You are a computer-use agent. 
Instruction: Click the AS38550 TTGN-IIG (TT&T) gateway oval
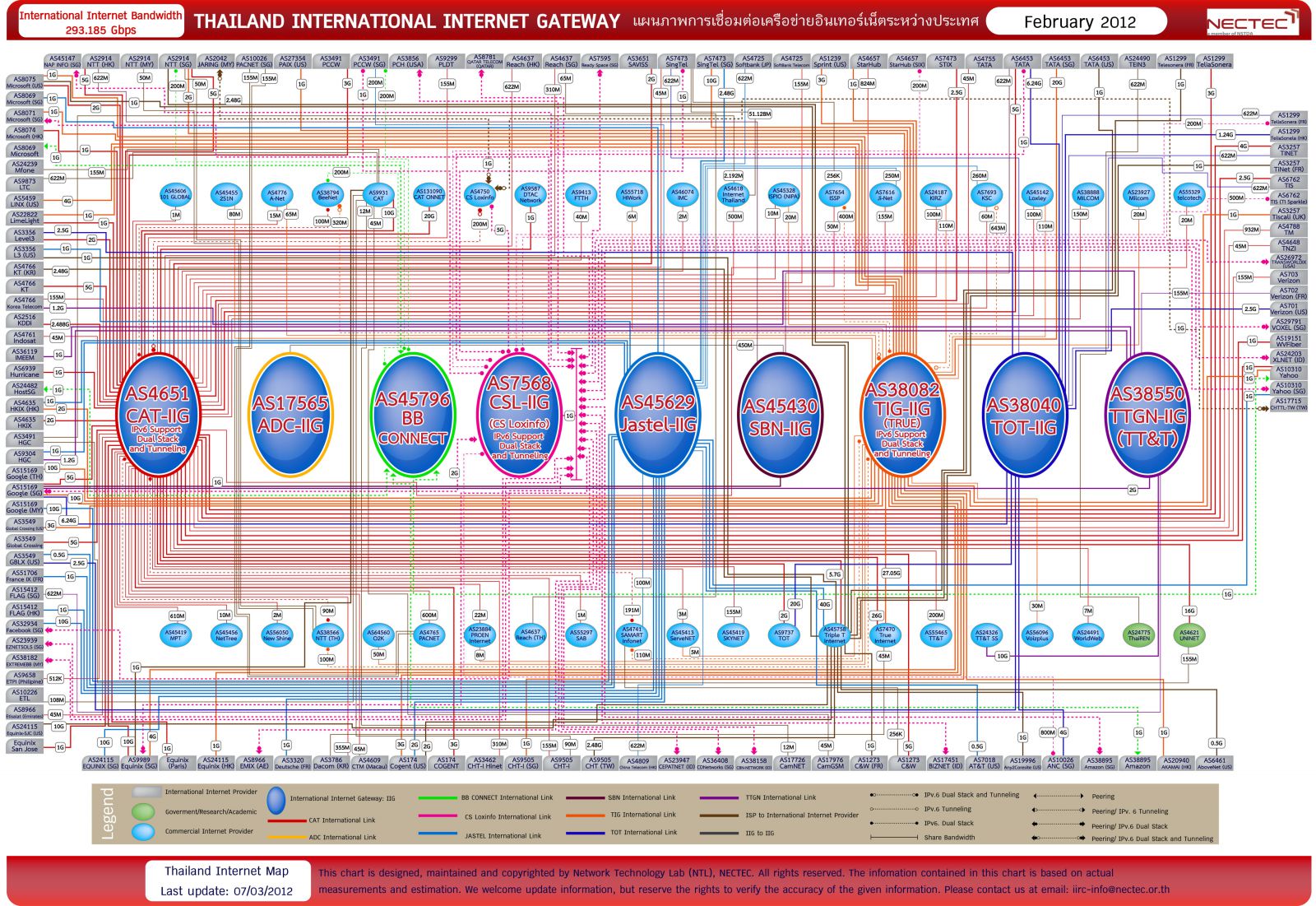pos(1147,416)
